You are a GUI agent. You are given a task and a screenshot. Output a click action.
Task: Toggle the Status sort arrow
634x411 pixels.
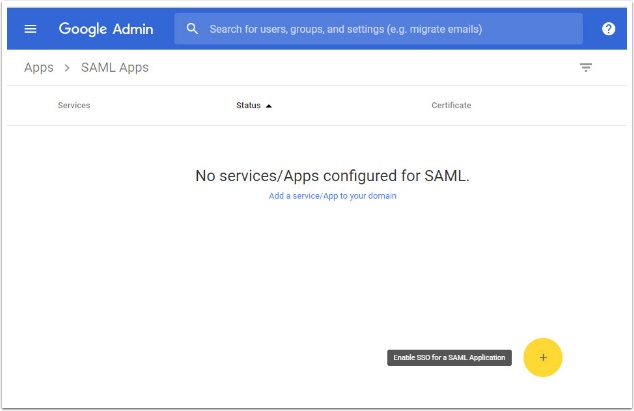[x=268, y=106]
